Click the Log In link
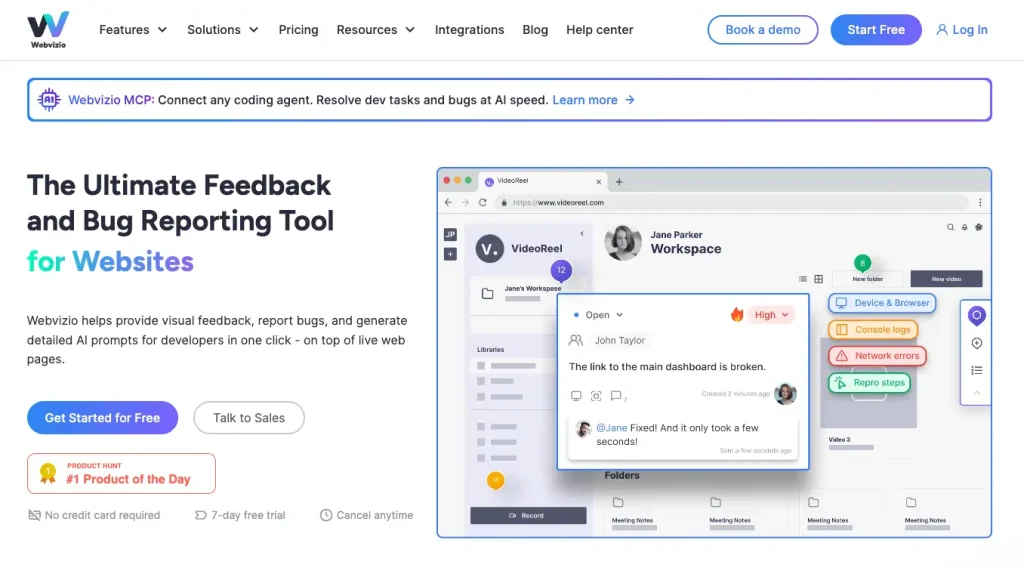 [x=962, y=30]
